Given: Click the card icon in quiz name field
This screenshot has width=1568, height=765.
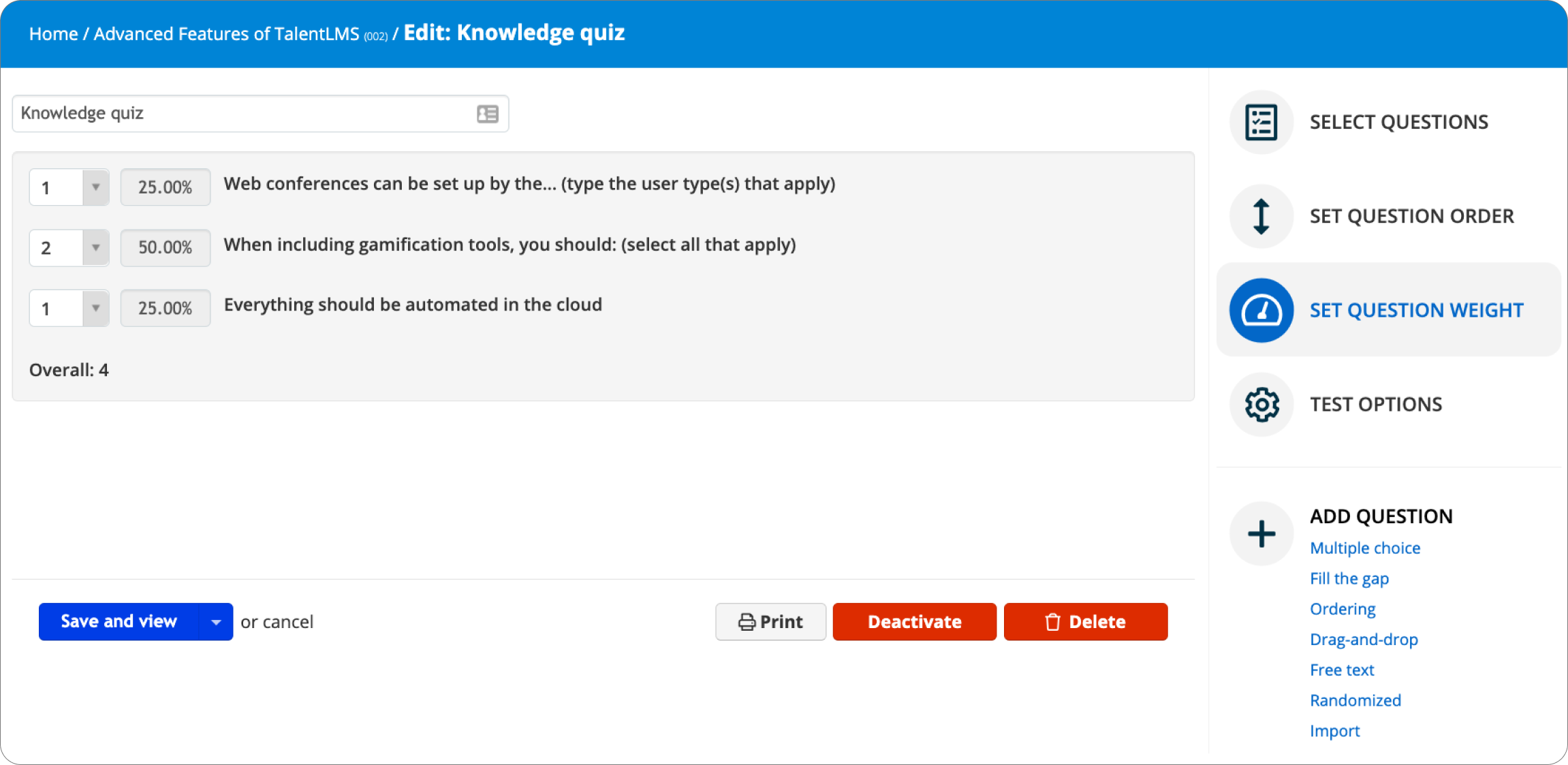Looking at the screenshot, I should coord(488,114).
